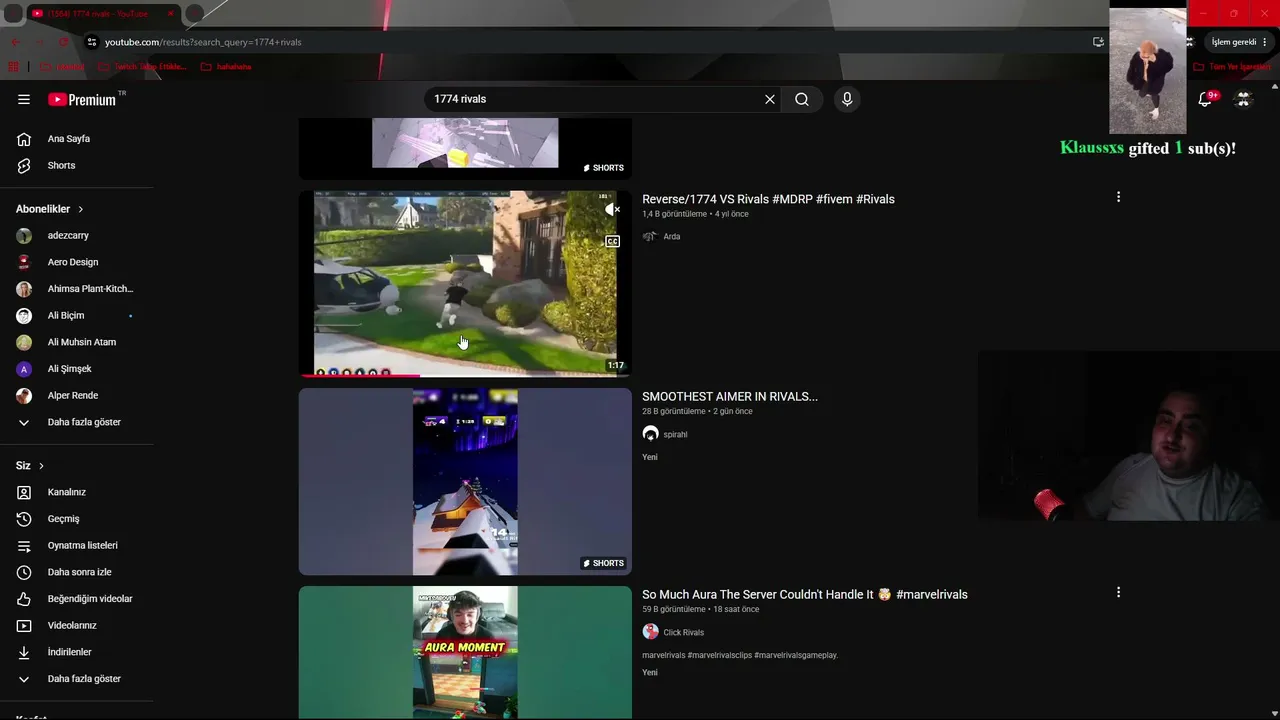Expand the Siz section
1280x720 pixels.
point(30,466)
